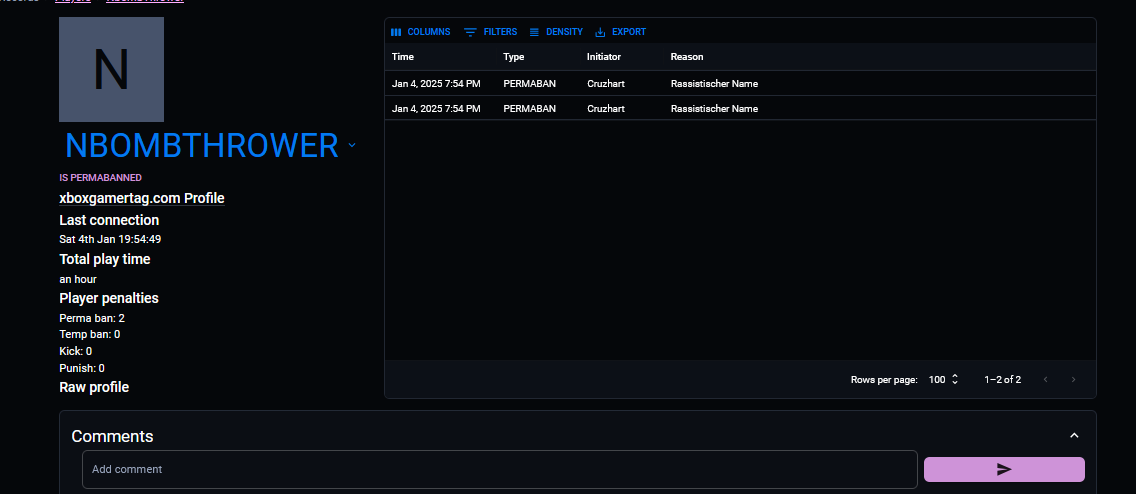Sort by Type column header

(x=513, y=57)
